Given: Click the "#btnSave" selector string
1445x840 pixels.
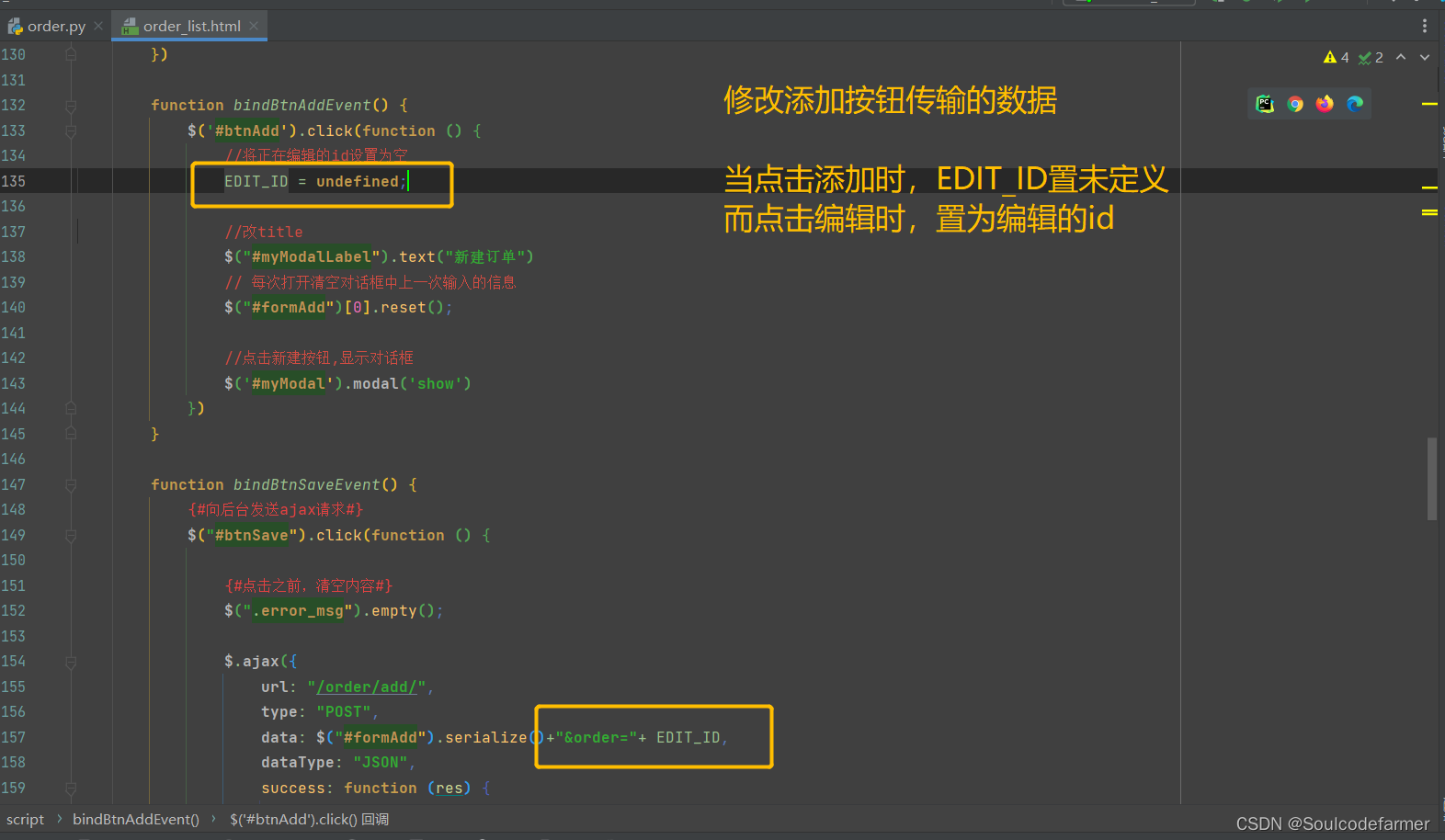Looking at the screenshot, I should coord(252,535).
